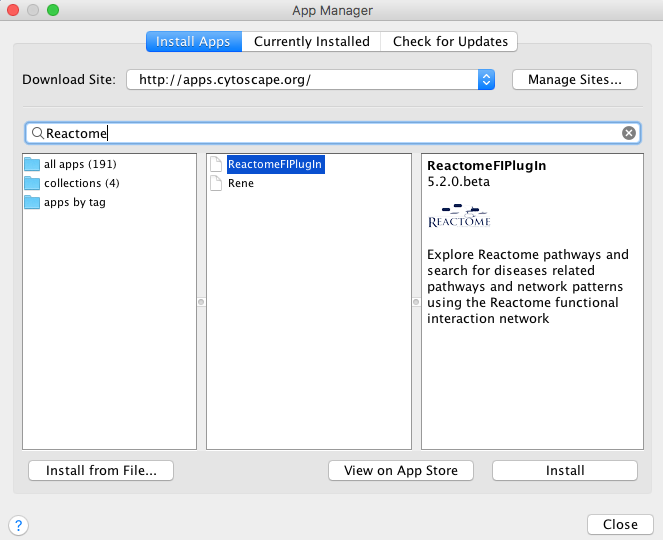This screenshot has height=540, width=663.
Task: Click the green window zoom button
Action: (53, 10)
